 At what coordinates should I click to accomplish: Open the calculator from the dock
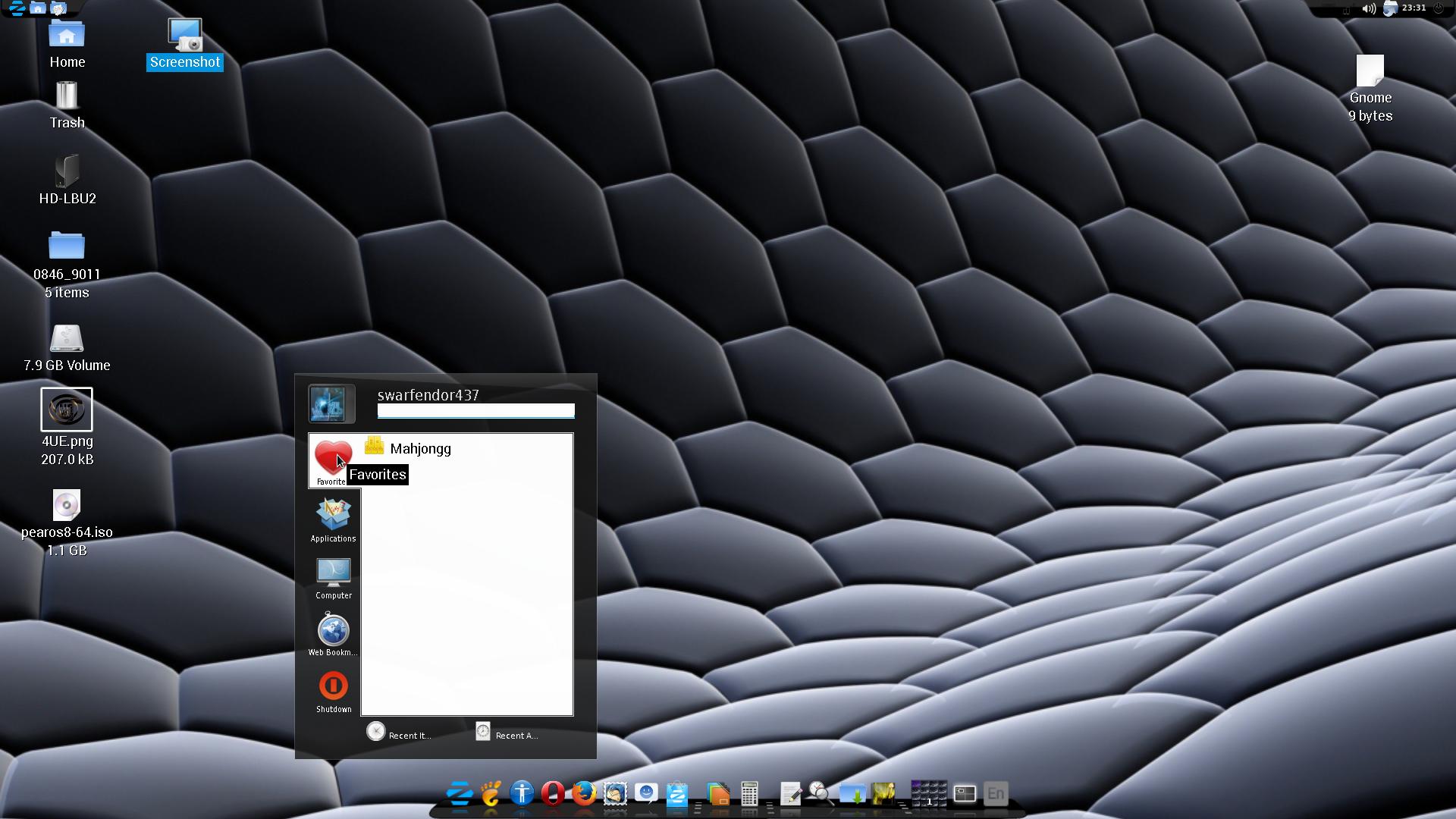click(749, 794)
